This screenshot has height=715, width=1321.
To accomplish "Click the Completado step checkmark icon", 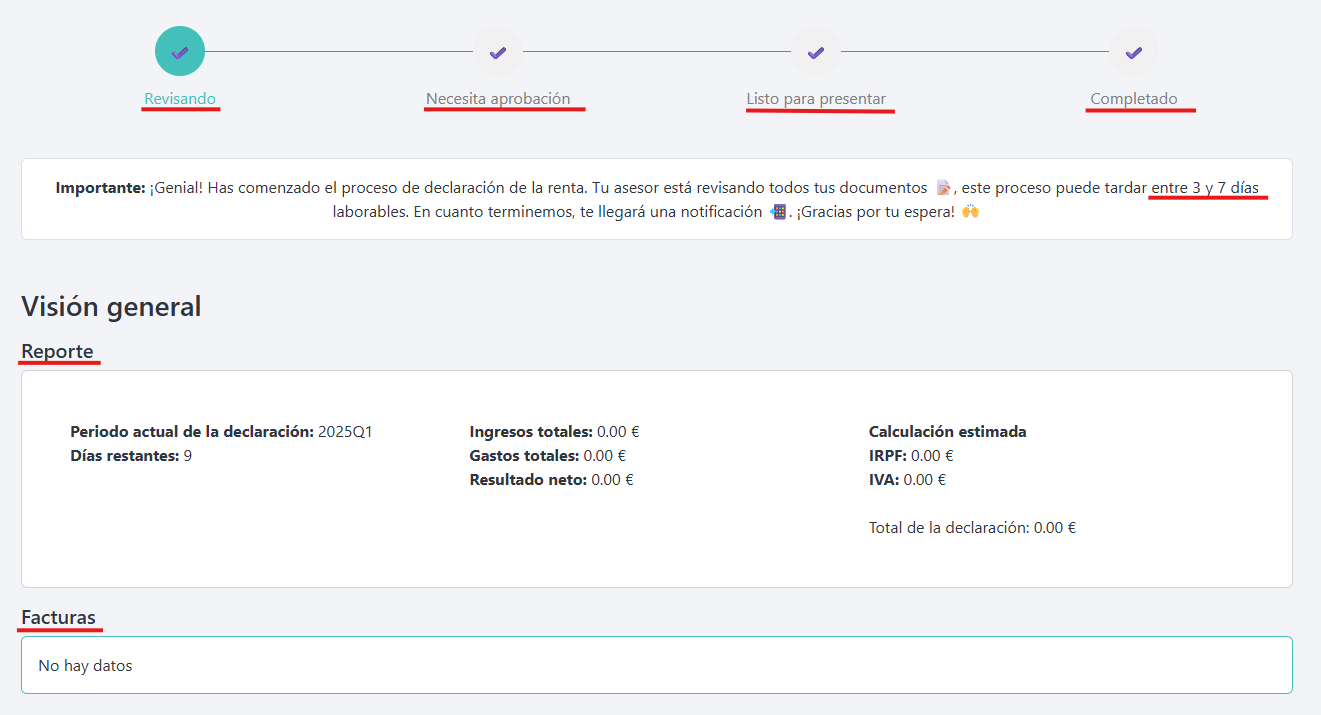I will click(1134, 52).
